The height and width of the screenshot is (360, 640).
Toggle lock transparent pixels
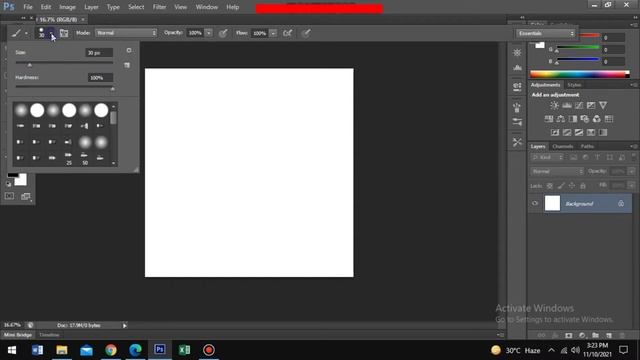coord(550,186)
